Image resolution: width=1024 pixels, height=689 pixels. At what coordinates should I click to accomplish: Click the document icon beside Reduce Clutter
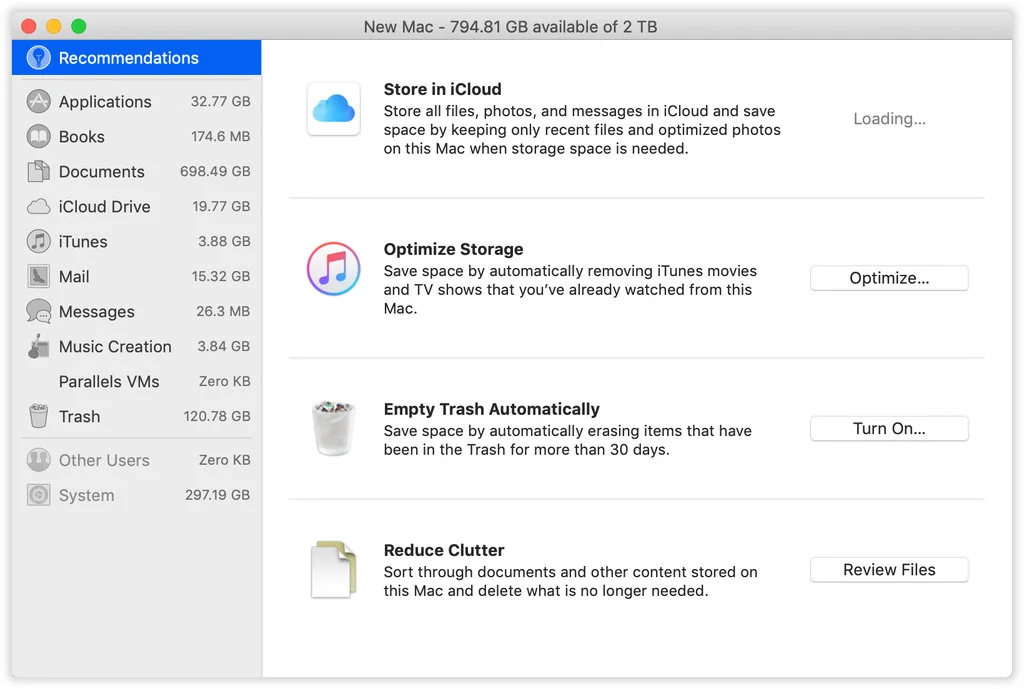pyautogui.click(x=334, y=569)
